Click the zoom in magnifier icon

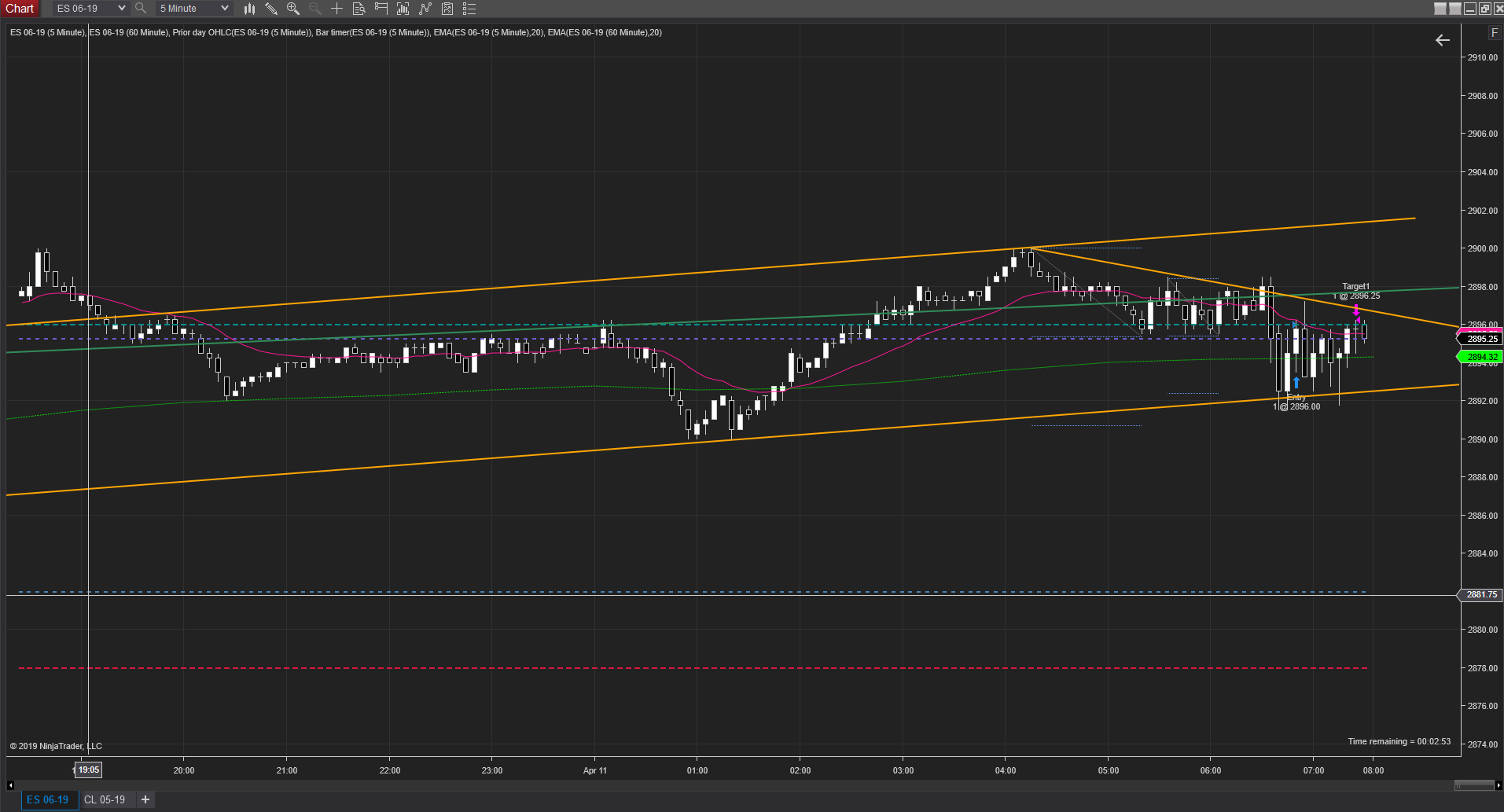point(293,9)
